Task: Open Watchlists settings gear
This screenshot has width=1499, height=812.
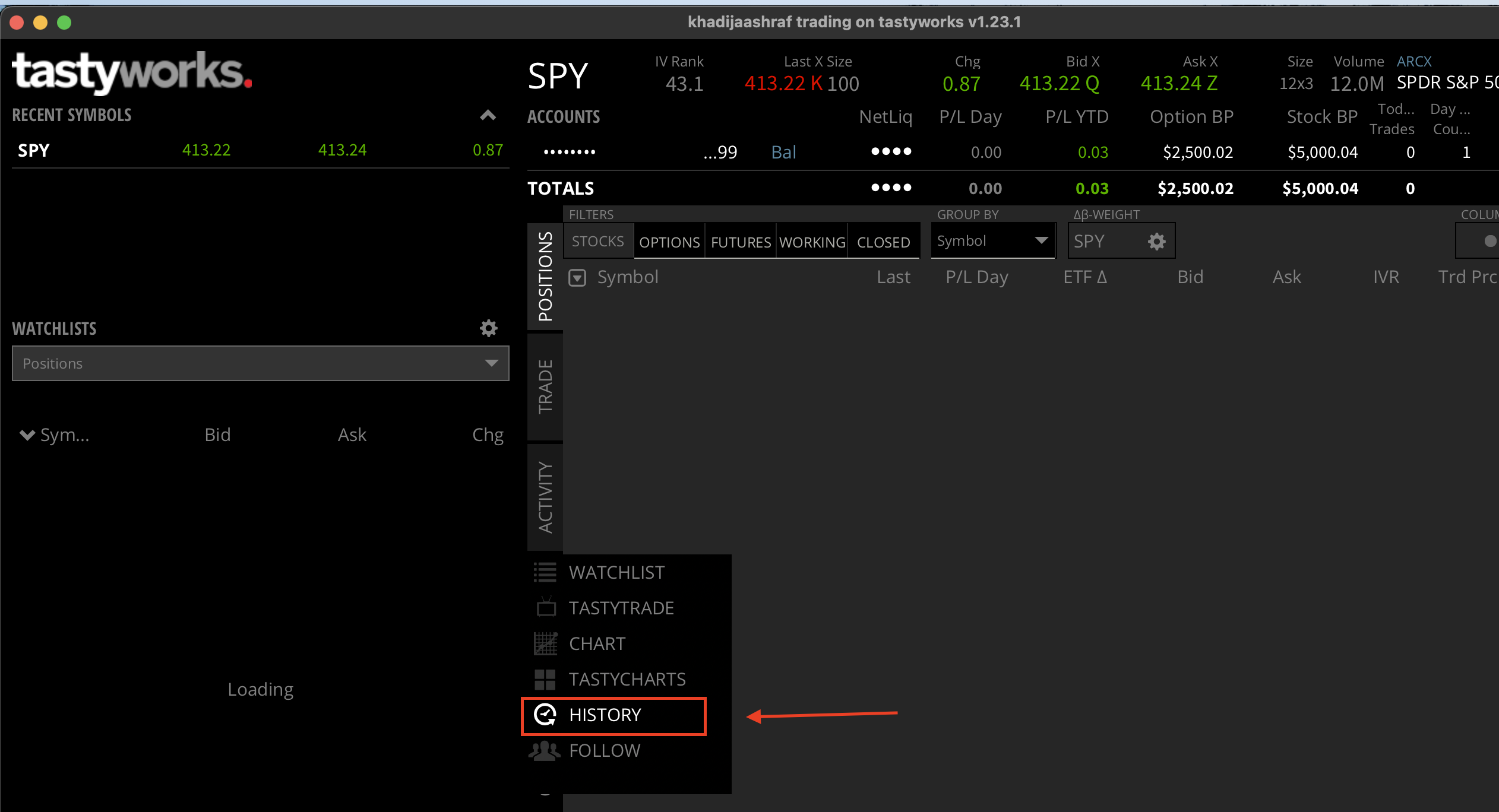Action: tap(488, 328)
